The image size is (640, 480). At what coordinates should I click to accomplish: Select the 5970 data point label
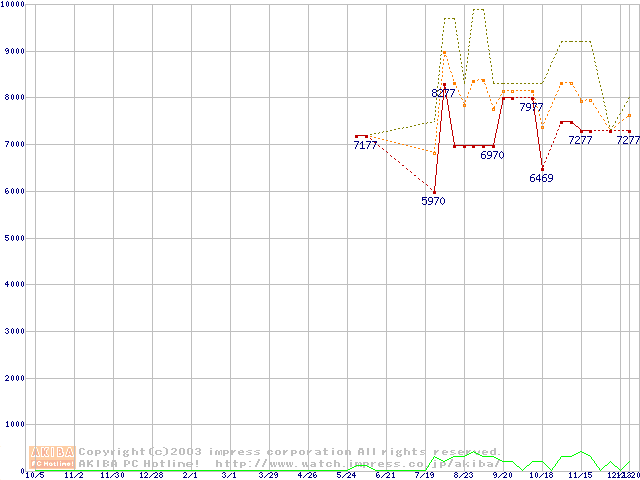point(433,201)
